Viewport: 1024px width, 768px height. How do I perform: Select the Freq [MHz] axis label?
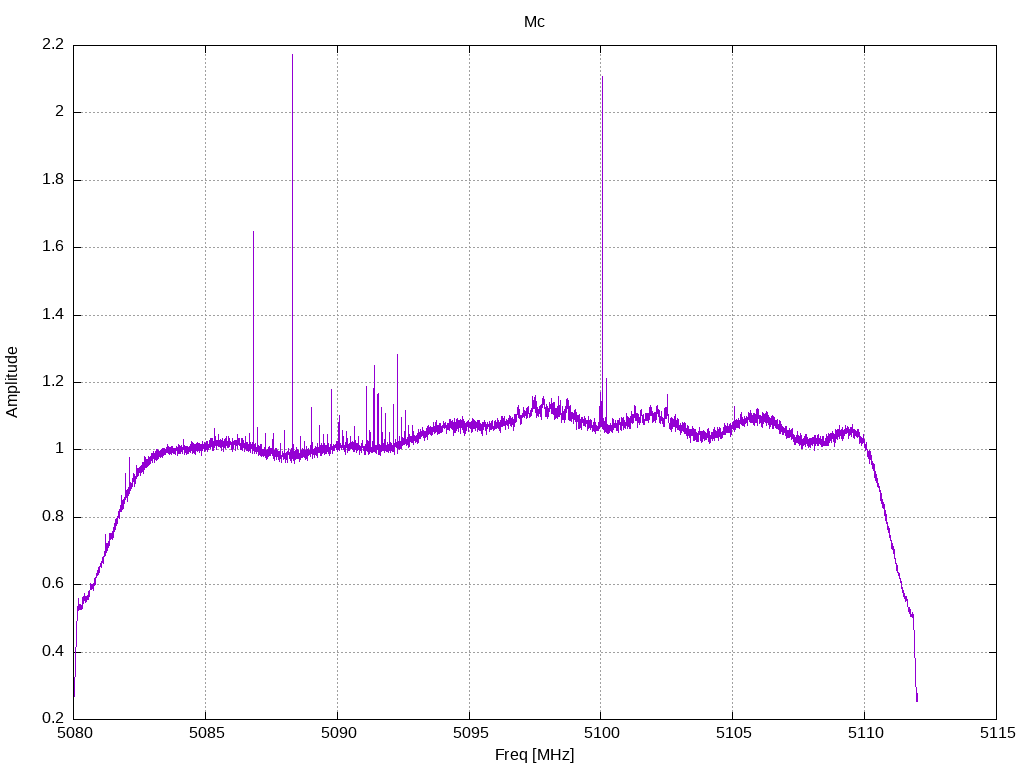534,755
